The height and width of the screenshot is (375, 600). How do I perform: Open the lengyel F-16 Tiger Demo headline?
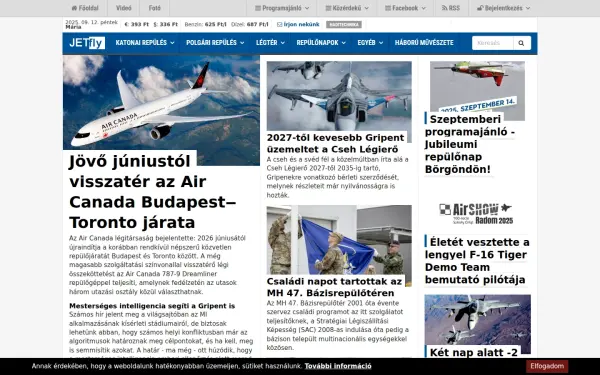point(477,261)
